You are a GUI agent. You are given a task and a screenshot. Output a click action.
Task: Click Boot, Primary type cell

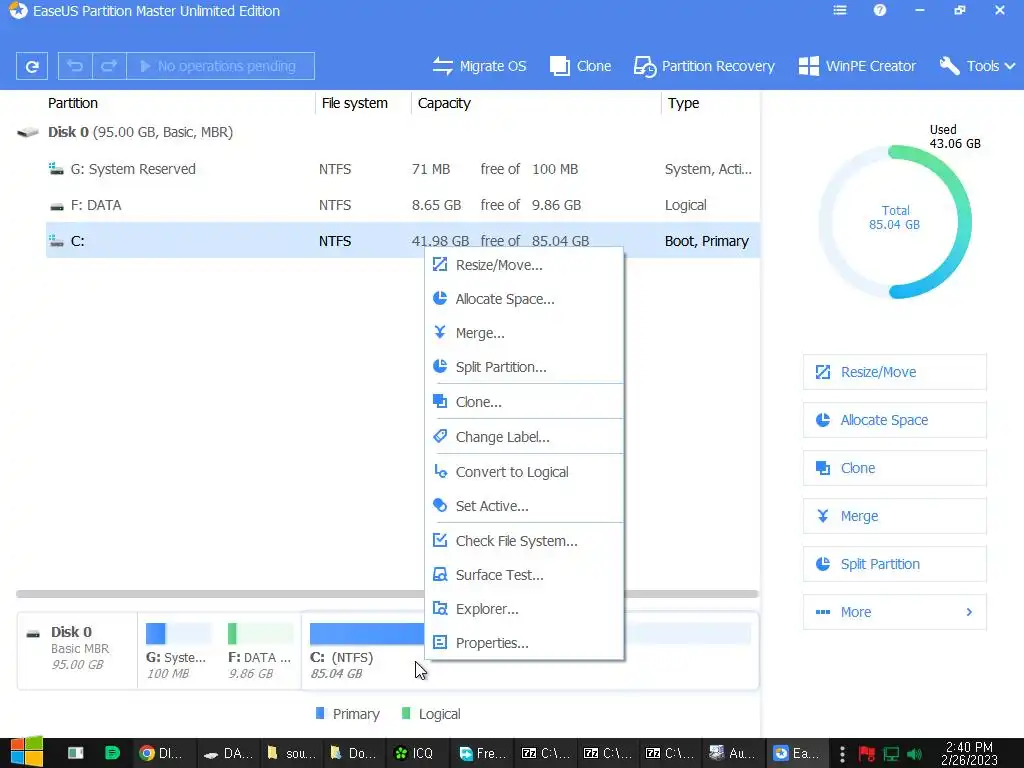click(707, 241)
